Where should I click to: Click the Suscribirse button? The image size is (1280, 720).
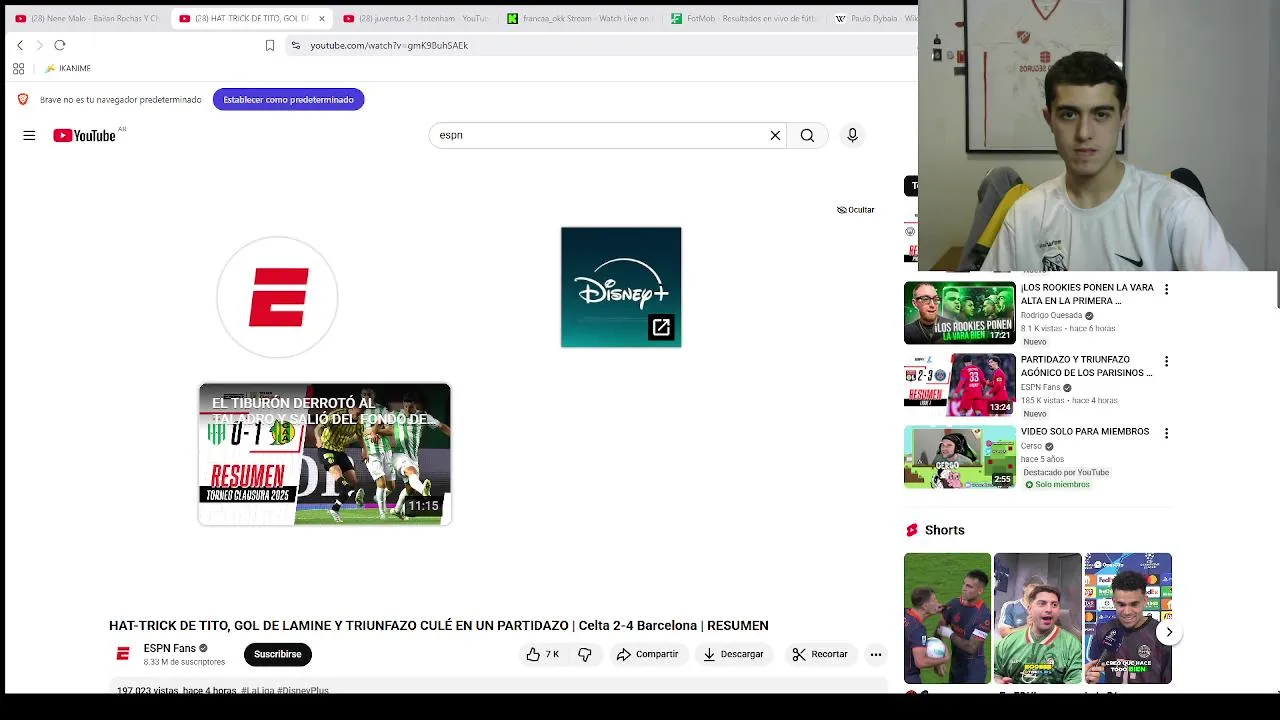[x=277, y=654]
